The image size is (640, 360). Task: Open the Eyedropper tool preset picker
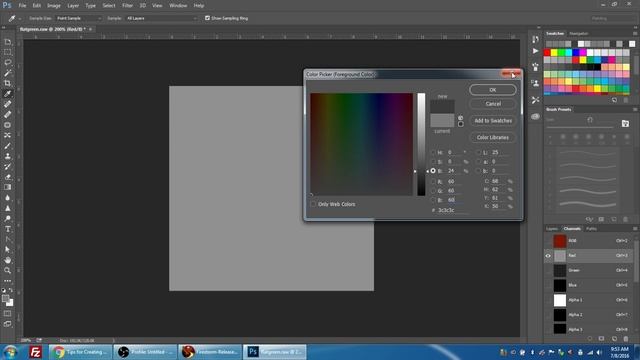pos(15,18)
